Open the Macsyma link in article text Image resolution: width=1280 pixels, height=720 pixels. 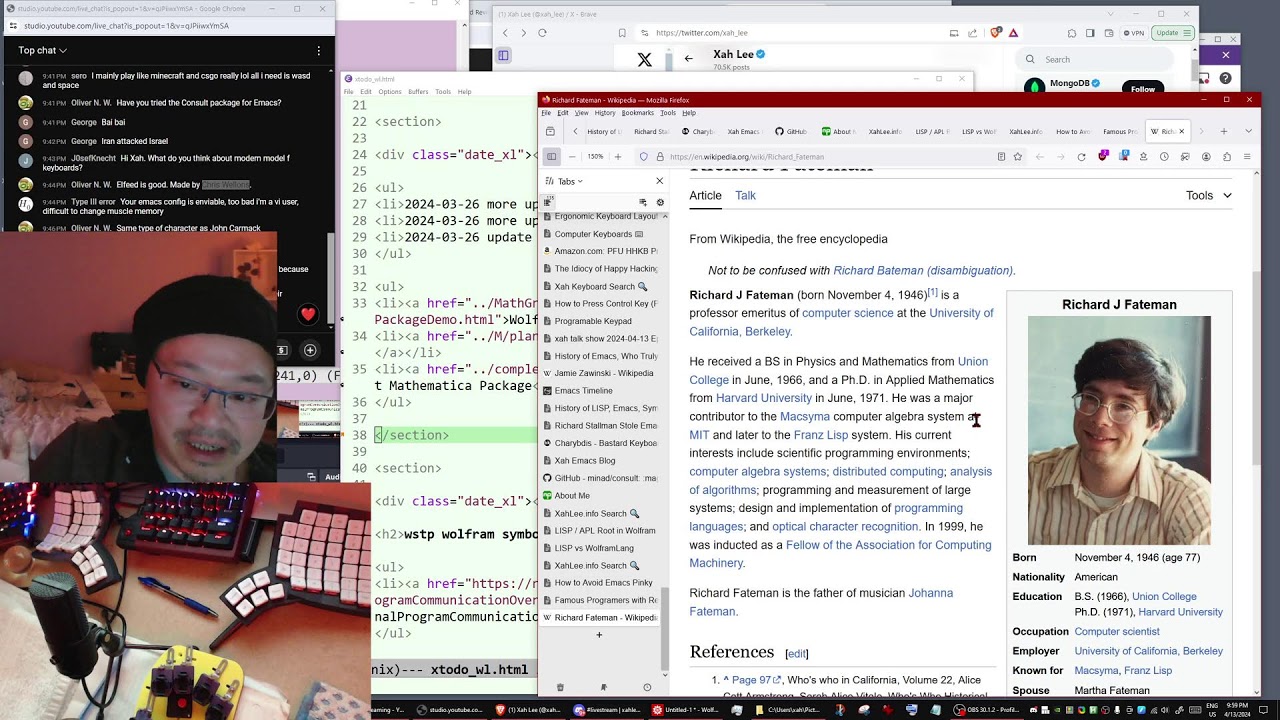pos(804,416)
